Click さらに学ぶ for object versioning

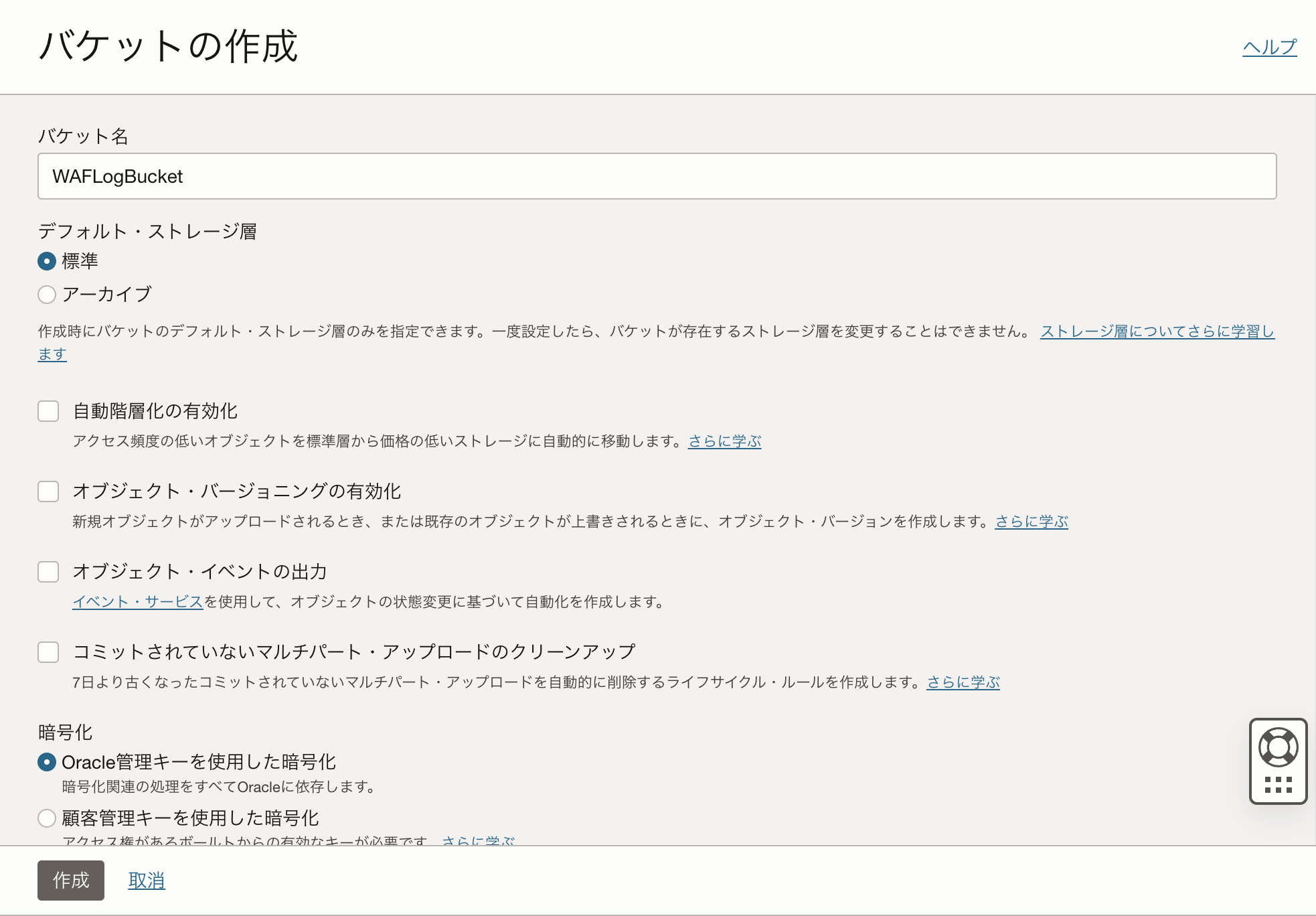coord(1031,522)
